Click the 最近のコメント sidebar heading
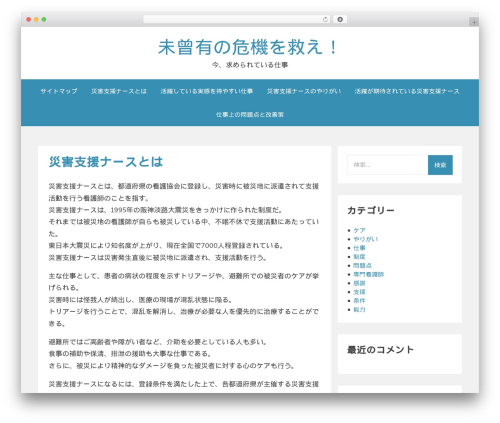Screen dimensions: 500x423 click(x=380, y=350)
